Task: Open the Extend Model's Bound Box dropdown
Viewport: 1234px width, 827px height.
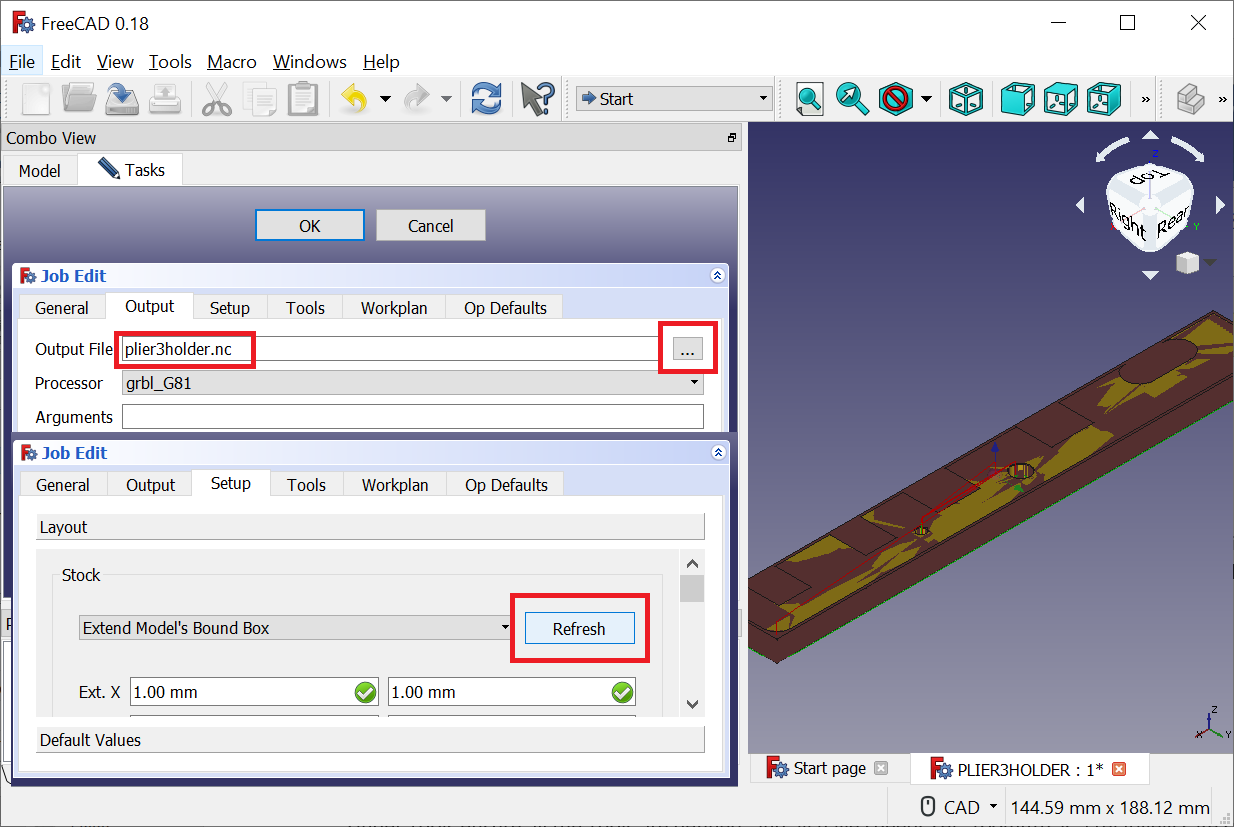Action: click(x=295, y=628)
